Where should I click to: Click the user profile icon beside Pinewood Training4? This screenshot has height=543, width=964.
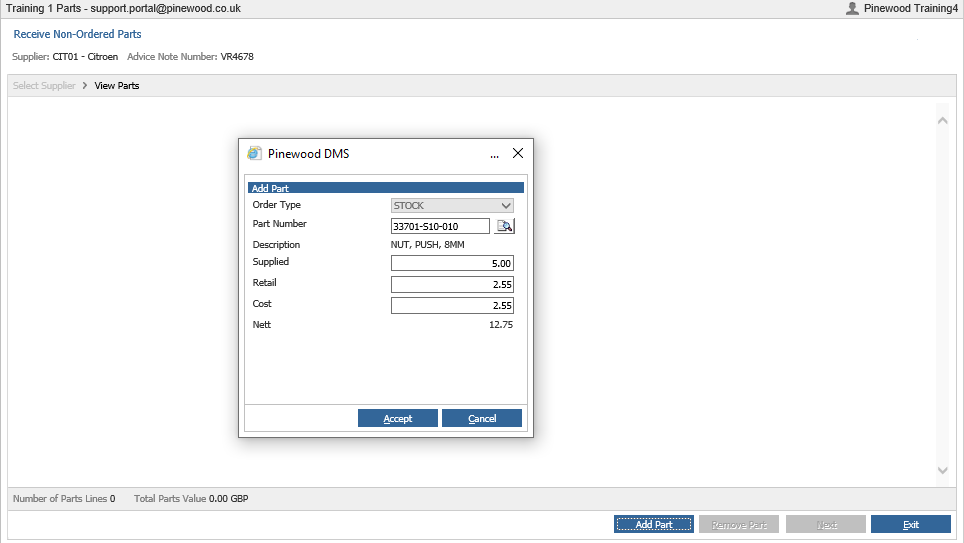pyautogui.click(x=852, y=8)
